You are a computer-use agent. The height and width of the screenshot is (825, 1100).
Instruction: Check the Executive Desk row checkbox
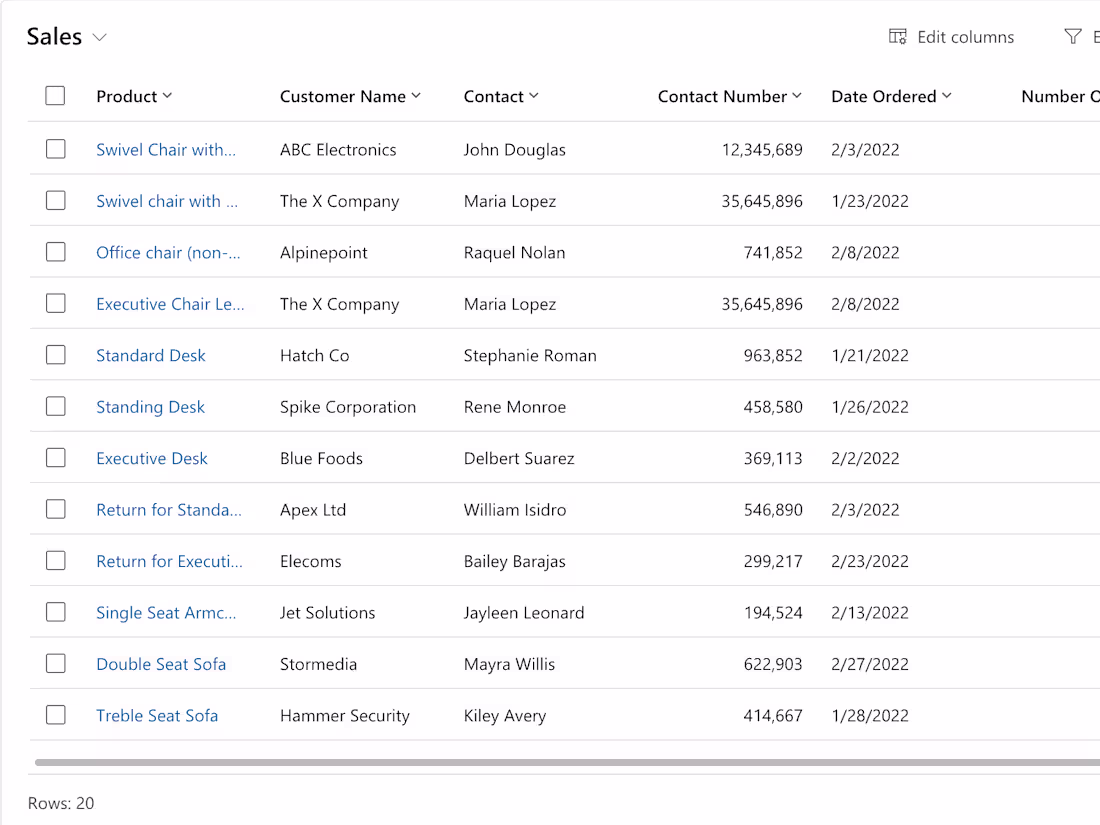tap(56, 457)
